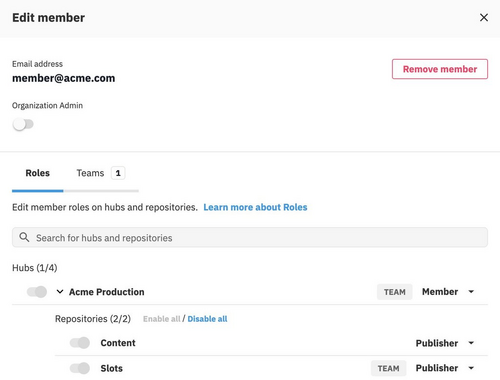Collapse the Acme Production hub chevron
This screenshot has height=380, width=500.
click(60, 292)
